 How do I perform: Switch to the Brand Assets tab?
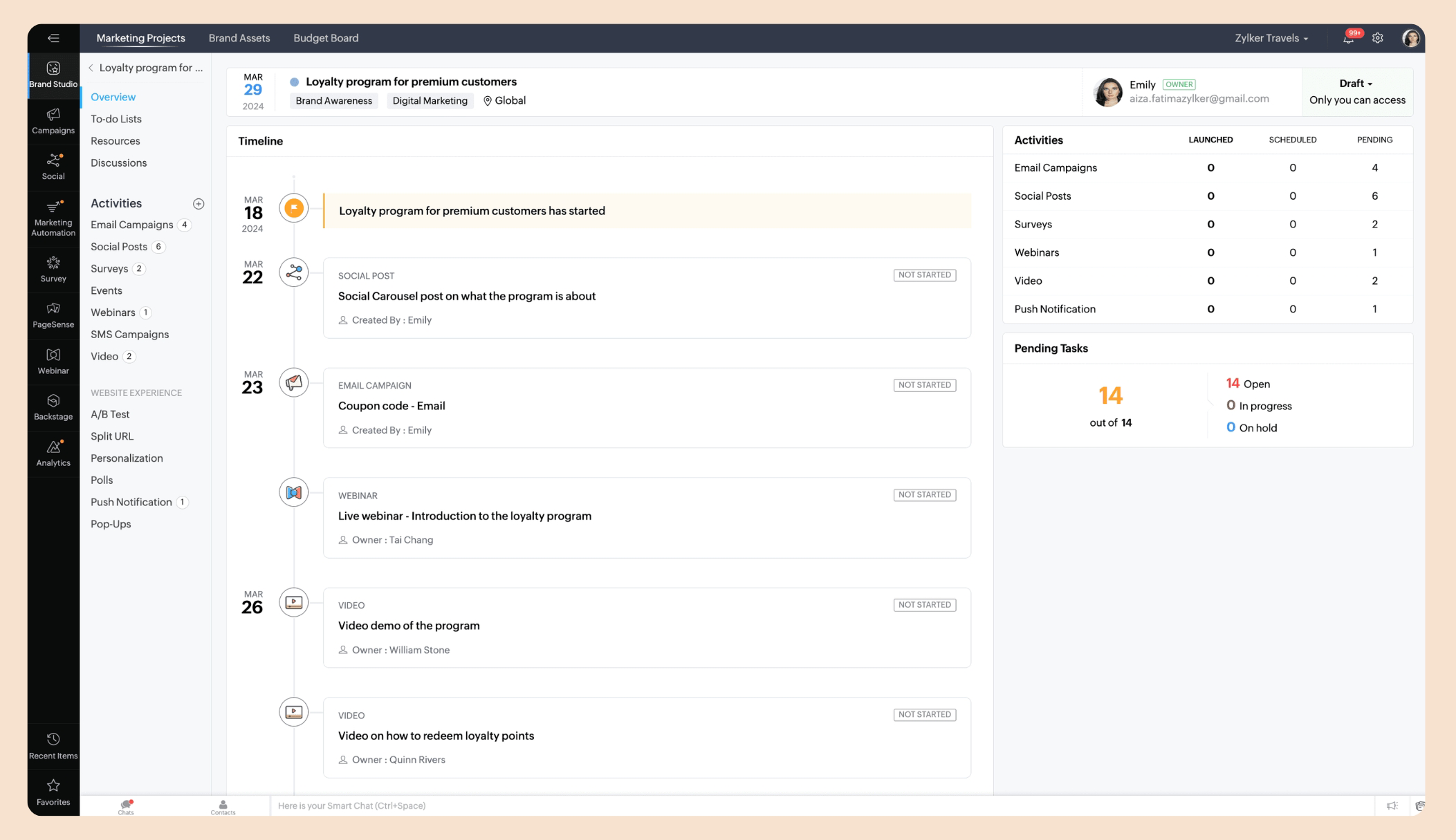click(x=239, y=38)
